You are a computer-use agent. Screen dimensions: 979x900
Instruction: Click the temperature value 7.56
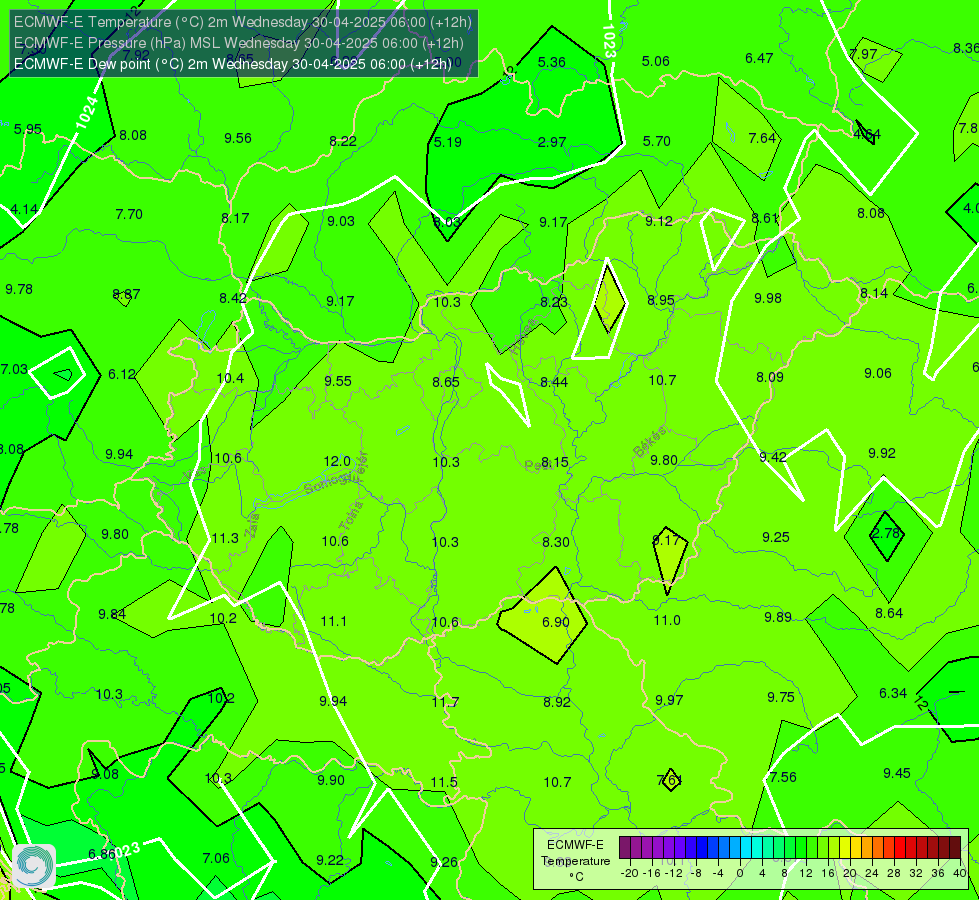tap(783, 777)
